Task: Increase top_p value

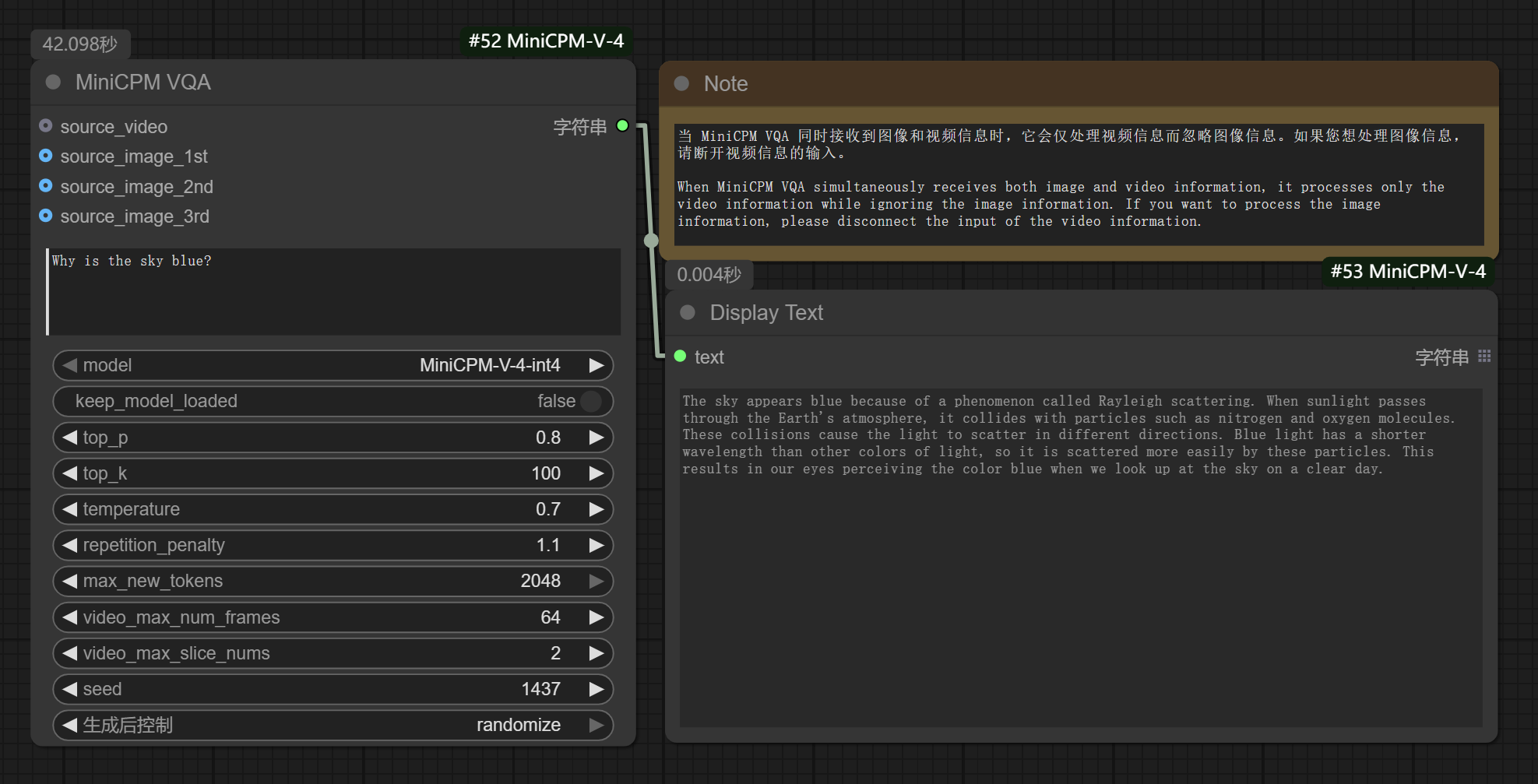Action: click(x=597, y=438)
